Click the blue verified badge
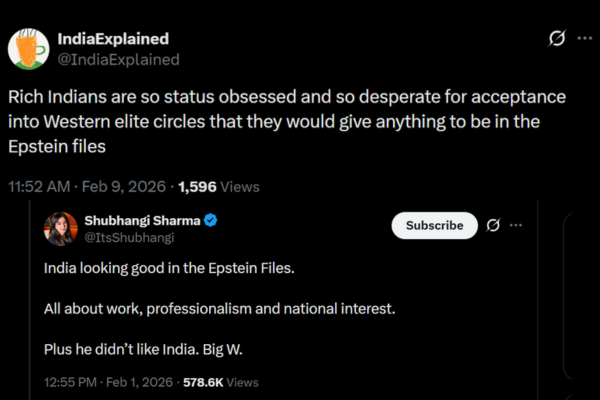 point(212,220)
